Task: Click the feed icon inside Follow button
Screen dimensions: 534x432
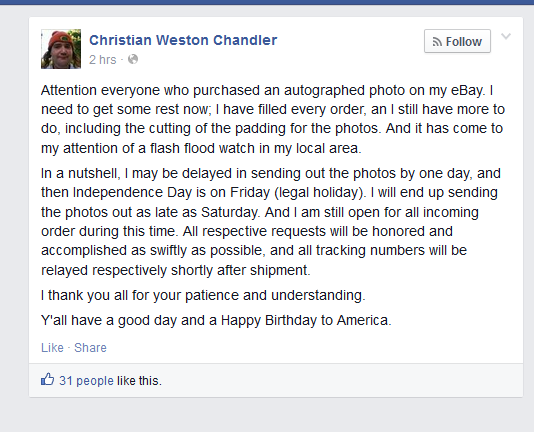Action: click(437, 42)
